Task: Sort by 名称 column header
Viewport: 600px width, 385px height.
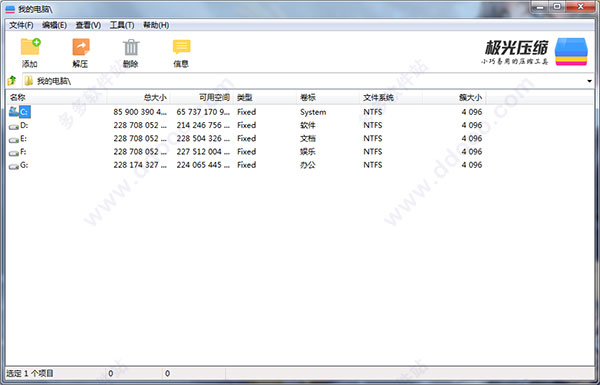Action: 57,98
